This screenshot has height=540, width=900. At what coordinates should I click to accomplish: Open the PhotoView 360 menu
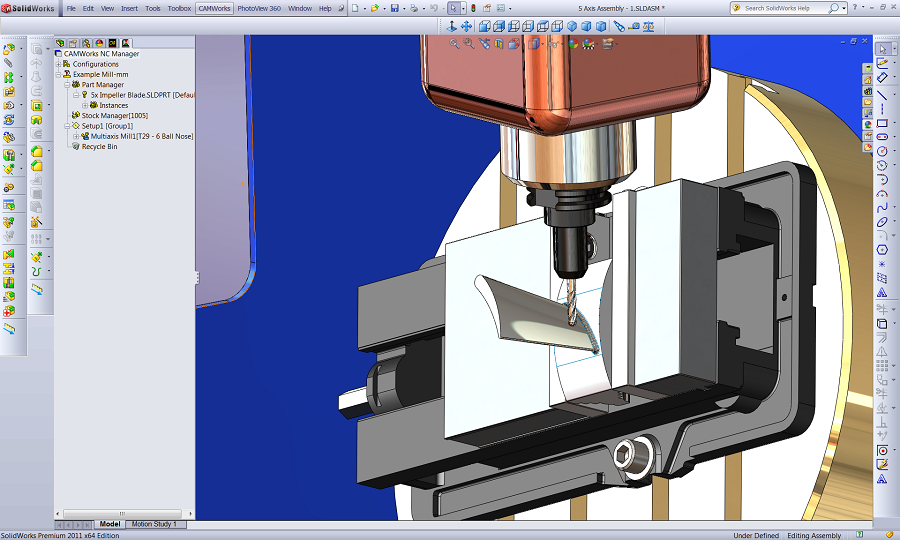259,8
